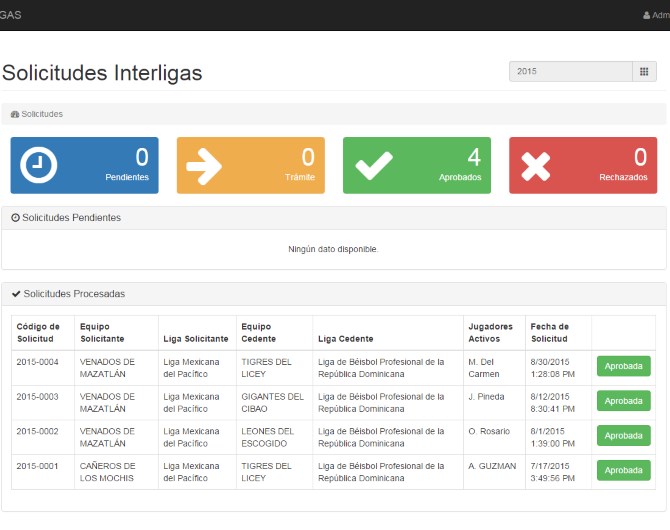Click the checkmark icon in Aprobados card
670x530 pixels.
(x=374, y=166)
